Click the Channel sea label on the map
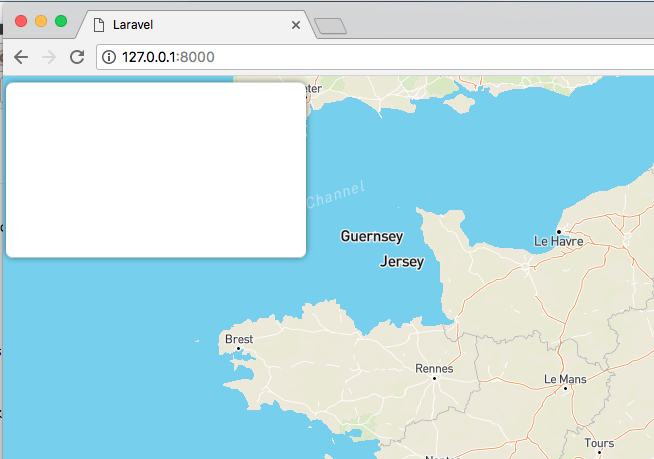Image resolution: width=654 pixels, height=459 pixels. 336,195
